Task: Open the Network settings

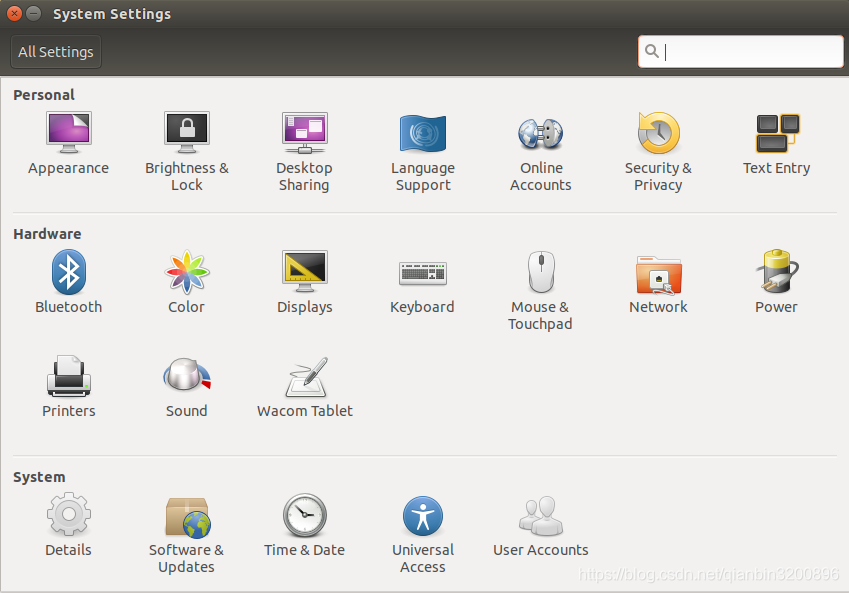Action: [658, 282]
